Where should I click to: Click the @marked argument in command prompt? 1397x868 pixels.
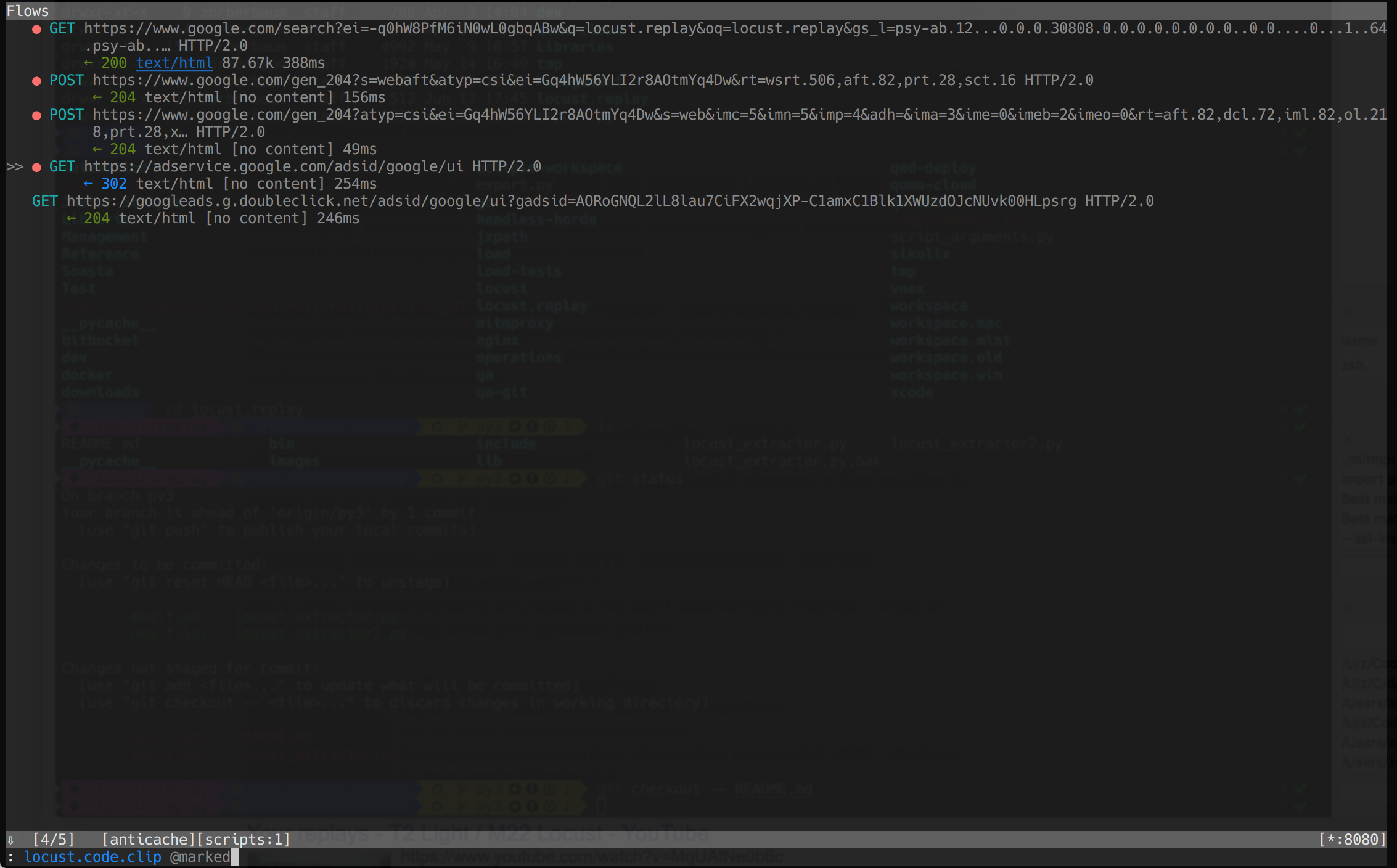[200, 857]
